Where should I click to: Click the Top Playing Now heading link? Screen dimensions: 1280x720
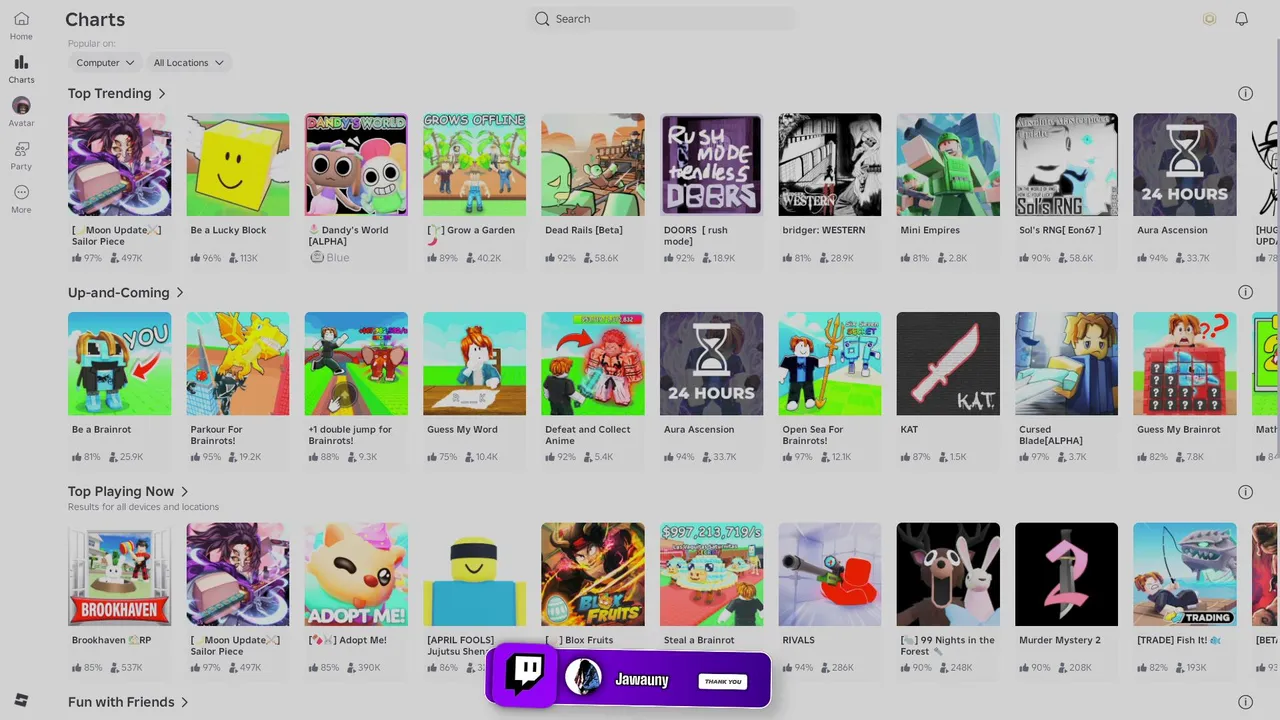(121, 492)
